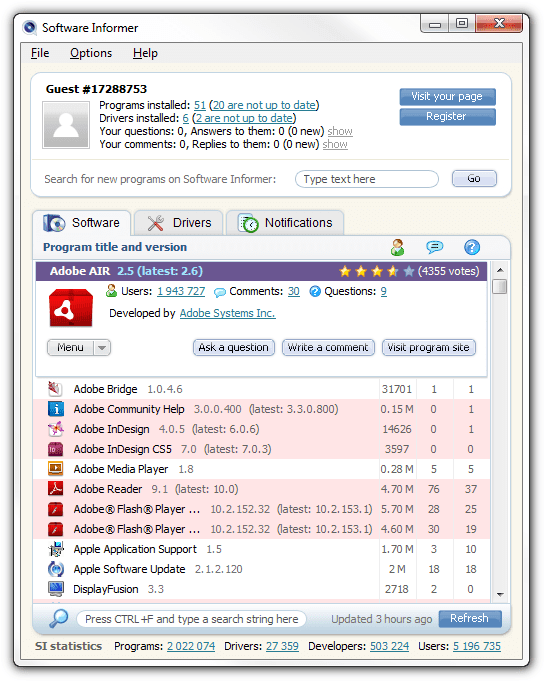
Task: Switch to the Drivers tab
Action: [179, 223]
